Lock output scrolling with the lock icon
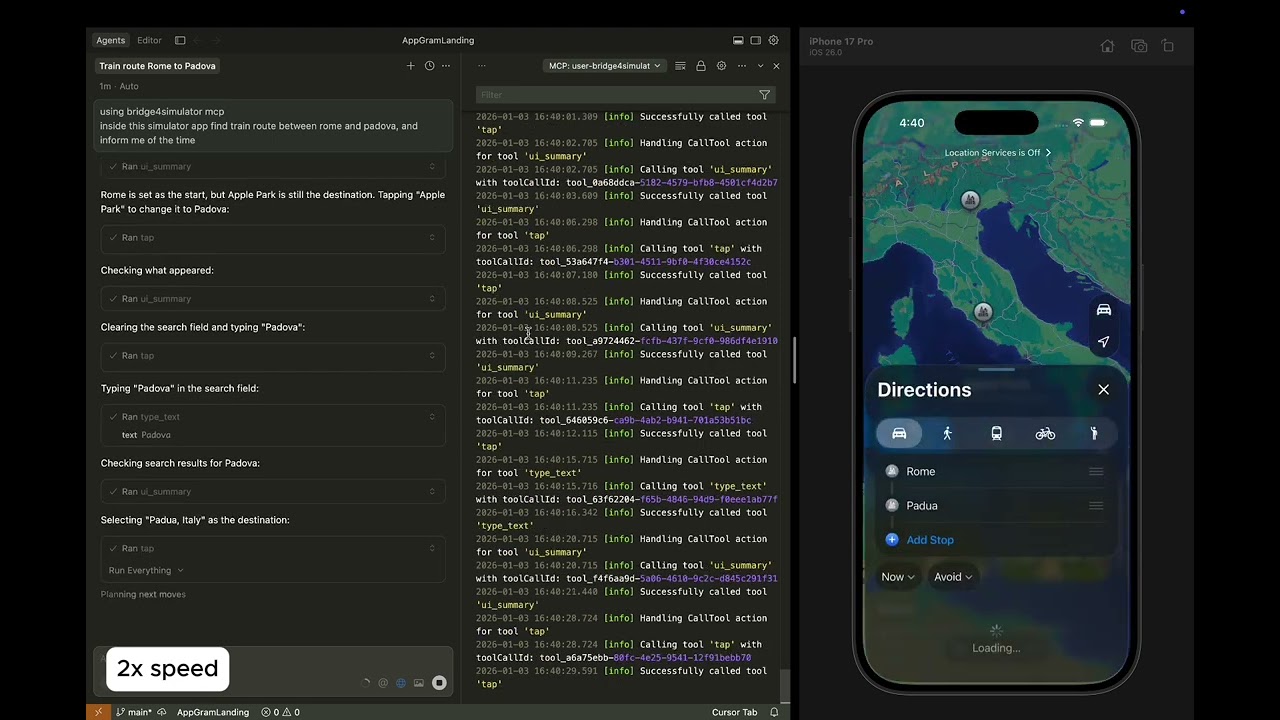The height and width of the screenshot is (720, 1280). (x=700, y=66)
